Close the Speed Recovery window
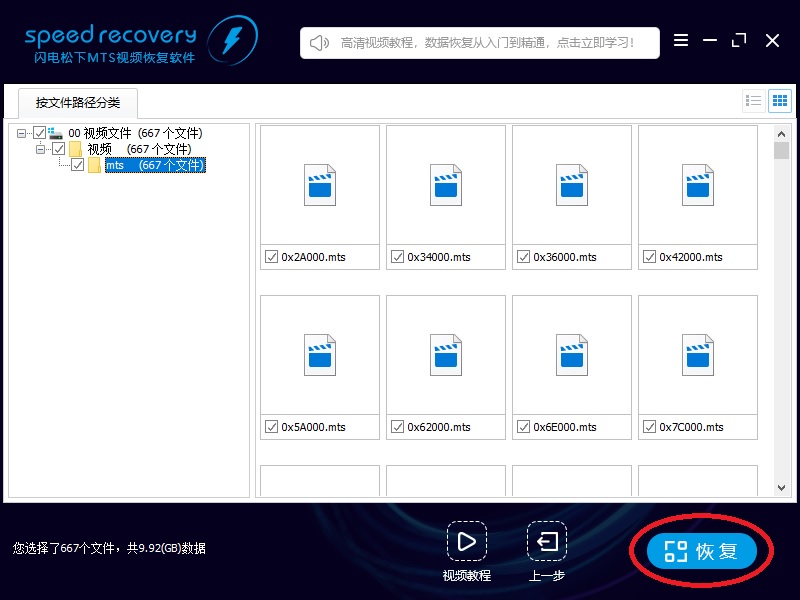 click(x=772, y=40)
